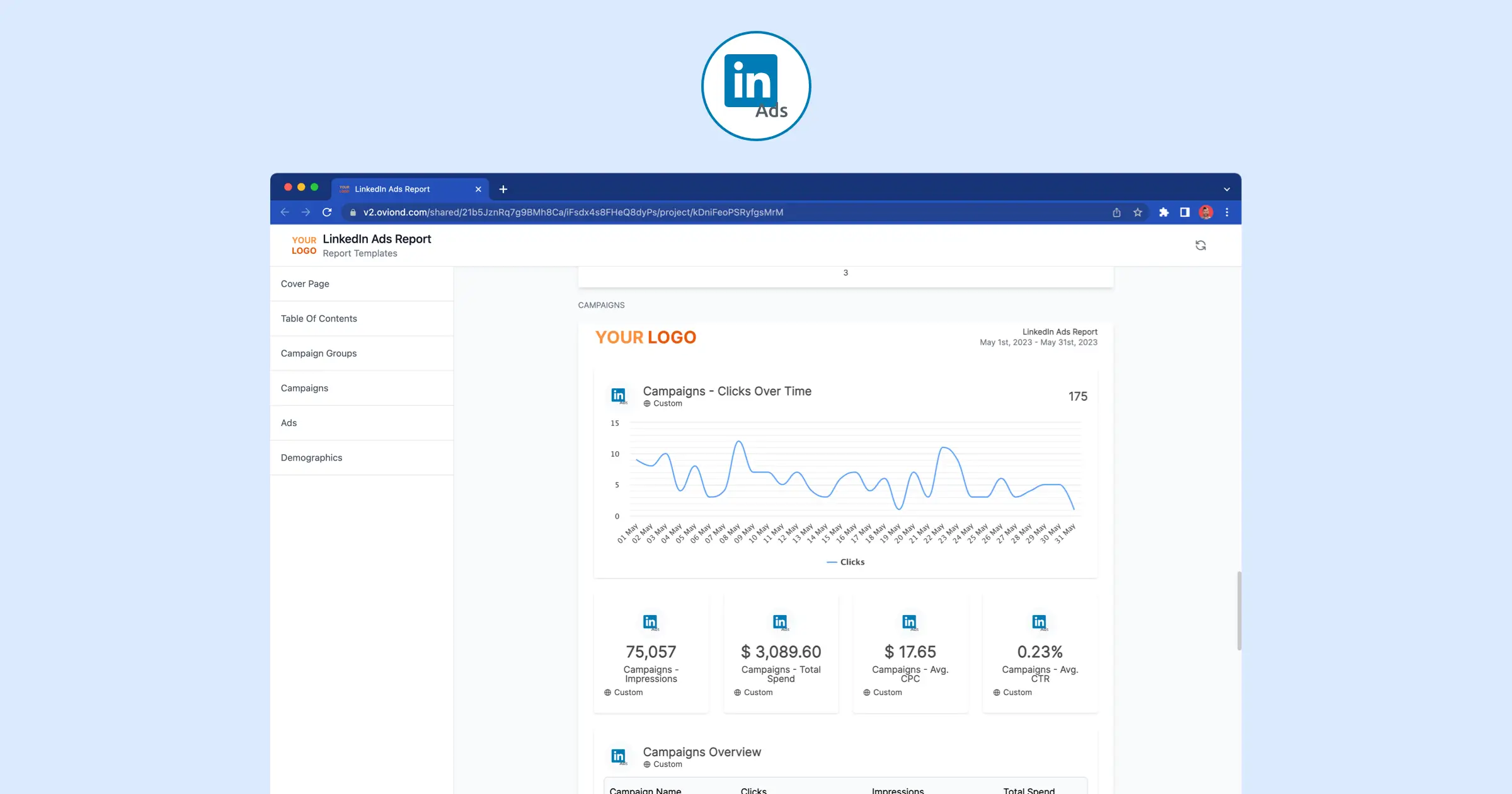Image resolution: width=1512 pixels, height=794 pixels.
Task: Click the Custom label under Campaigns - Avg. CTR
Action: pyautogui.click(x=1017, y=692)
